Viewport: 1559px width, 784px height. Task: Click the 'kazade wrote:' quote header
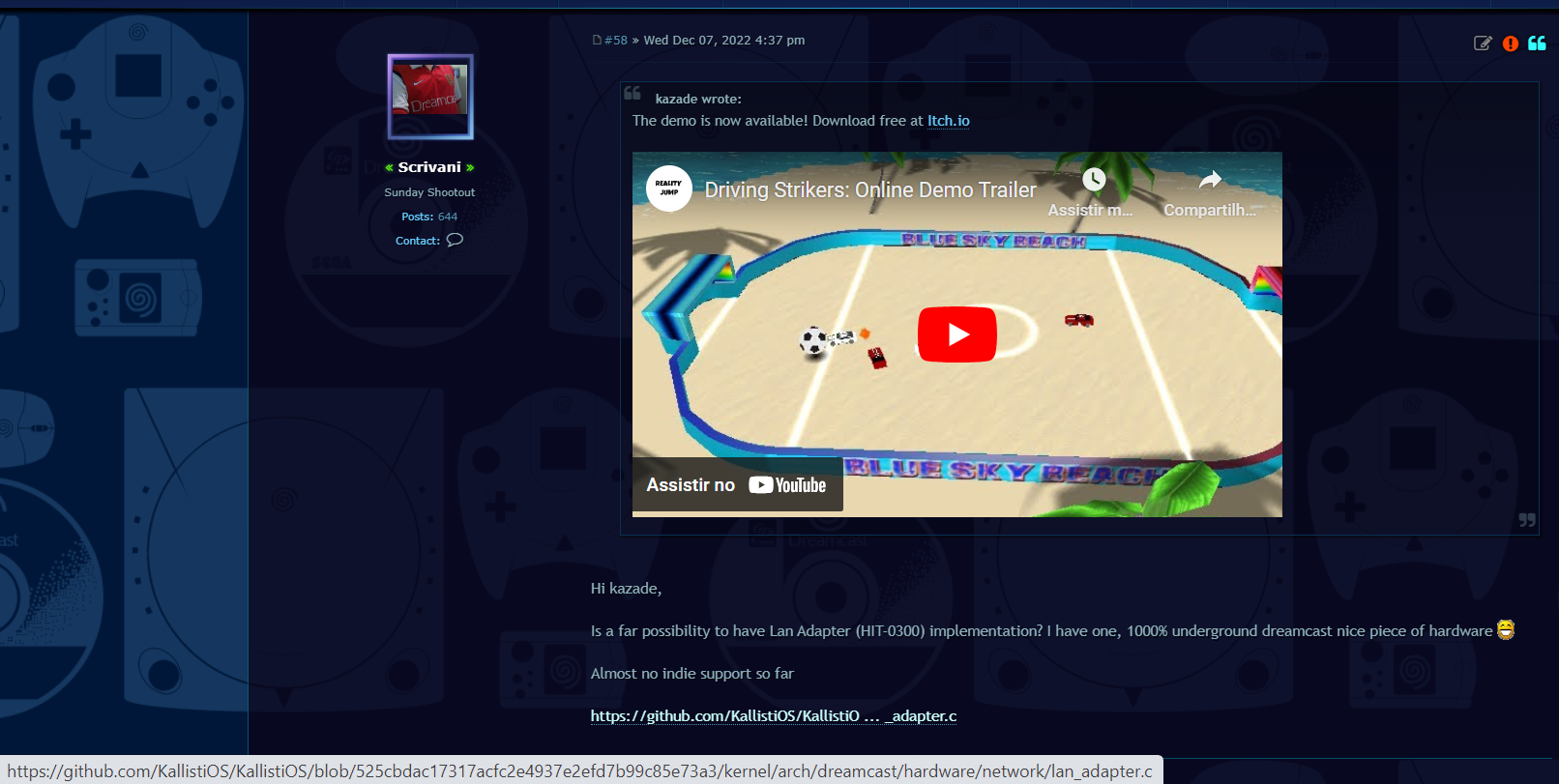[698, 99]
